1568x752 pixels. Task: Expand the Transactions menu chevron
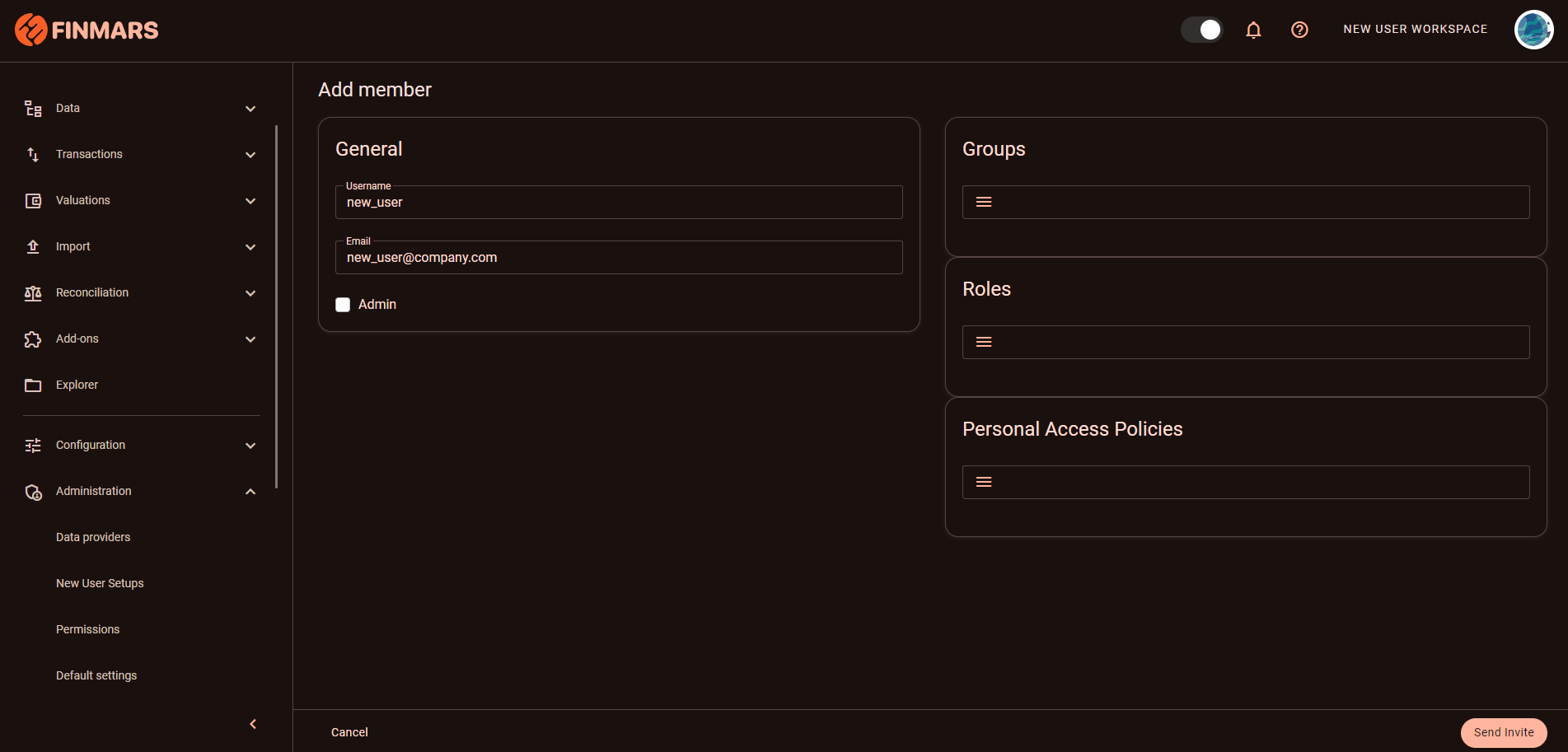point(250,155)
